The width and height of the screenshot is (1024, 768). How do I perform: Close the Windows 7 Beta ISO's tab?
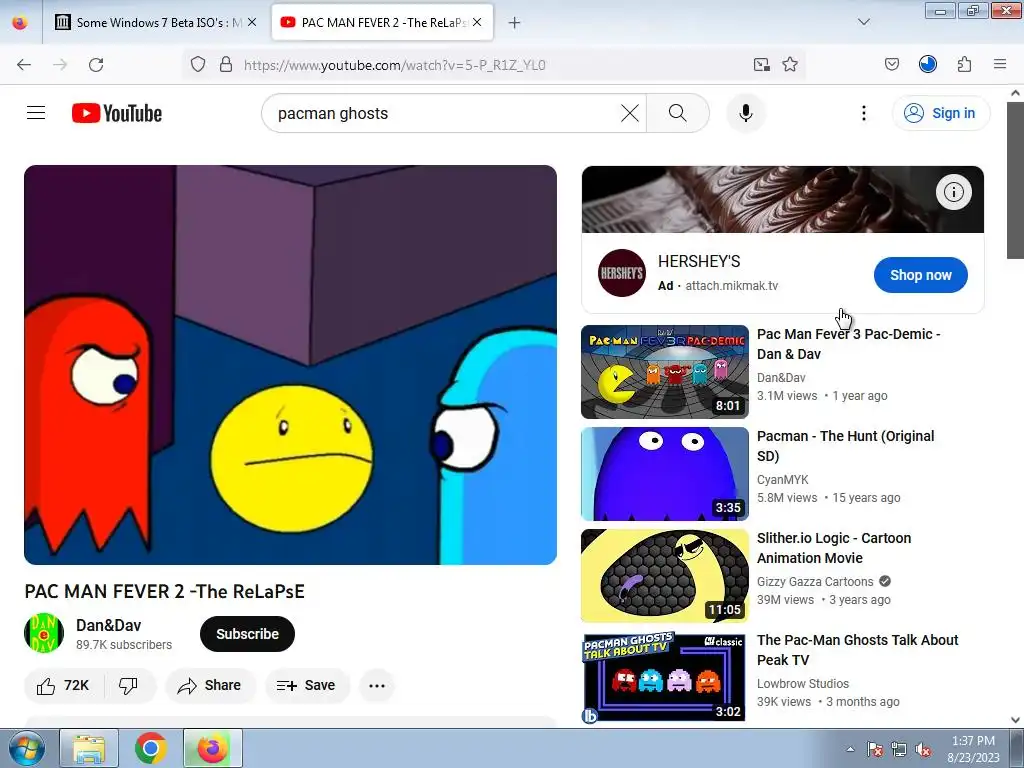(252, 22)
